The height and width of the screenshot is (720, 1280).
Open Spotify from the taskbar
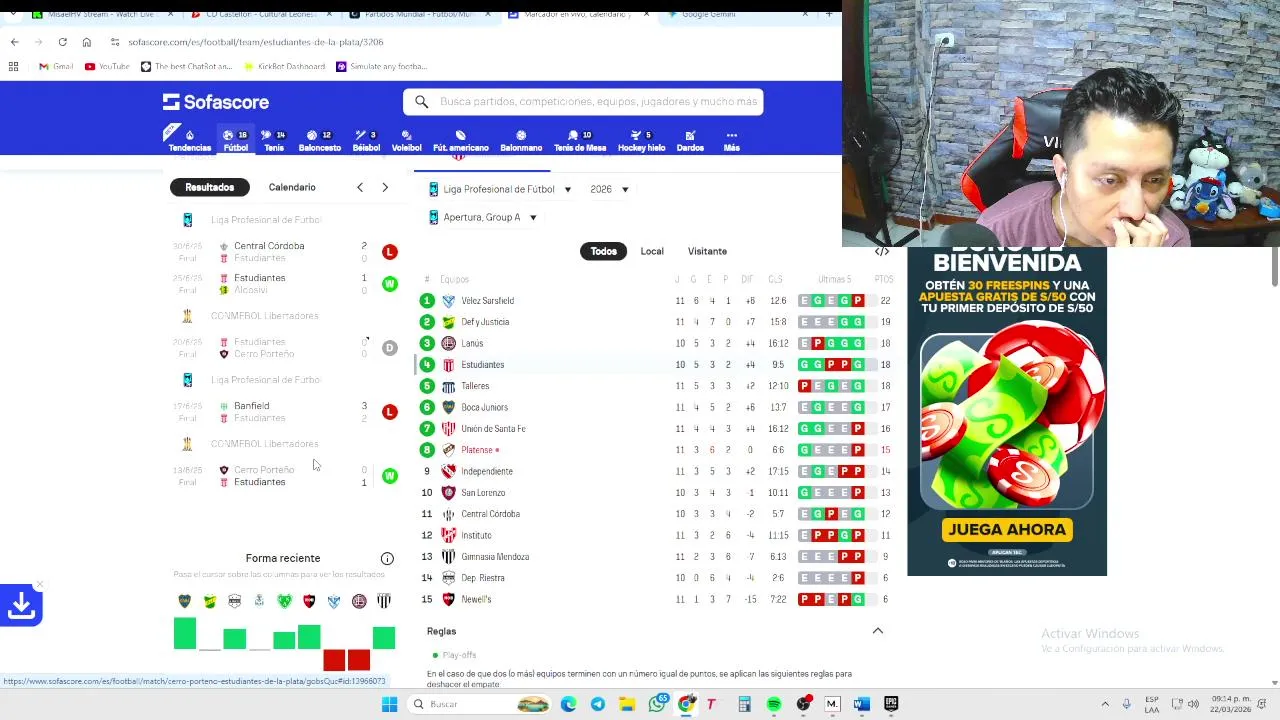(x=774, y=704)
